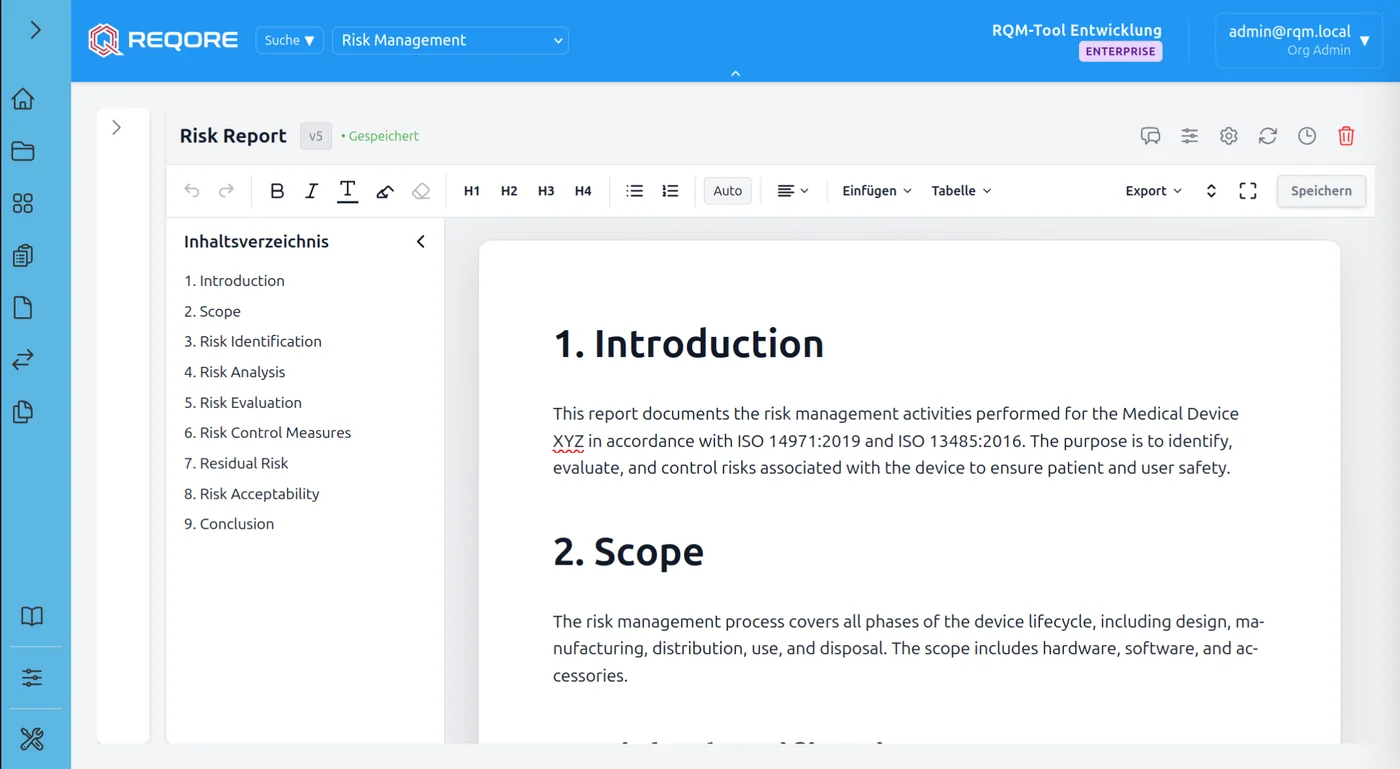Screen dimensions: 1400x769
Task: Insert a numbered list
Action: [670, 191]
